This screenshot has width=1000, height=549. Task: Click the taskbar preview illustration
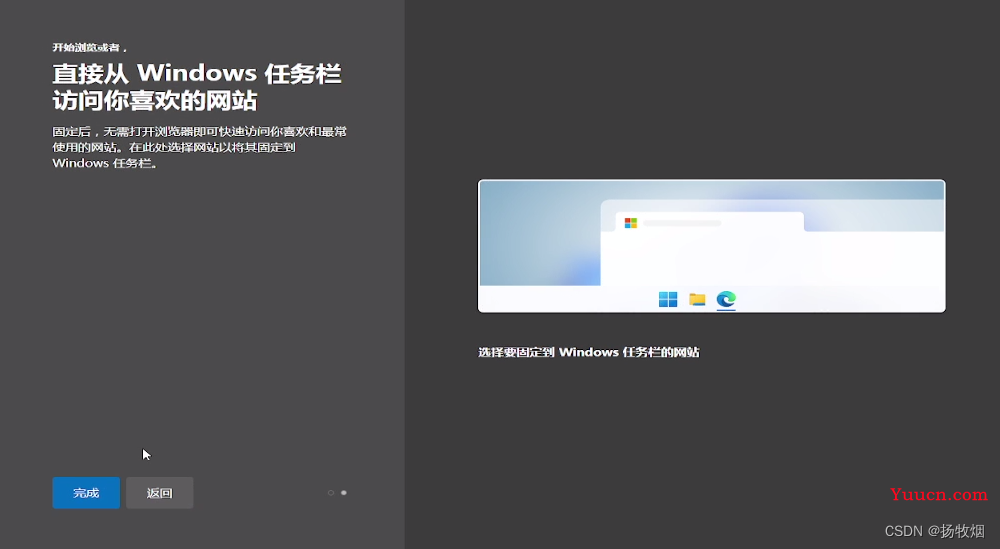712,246
